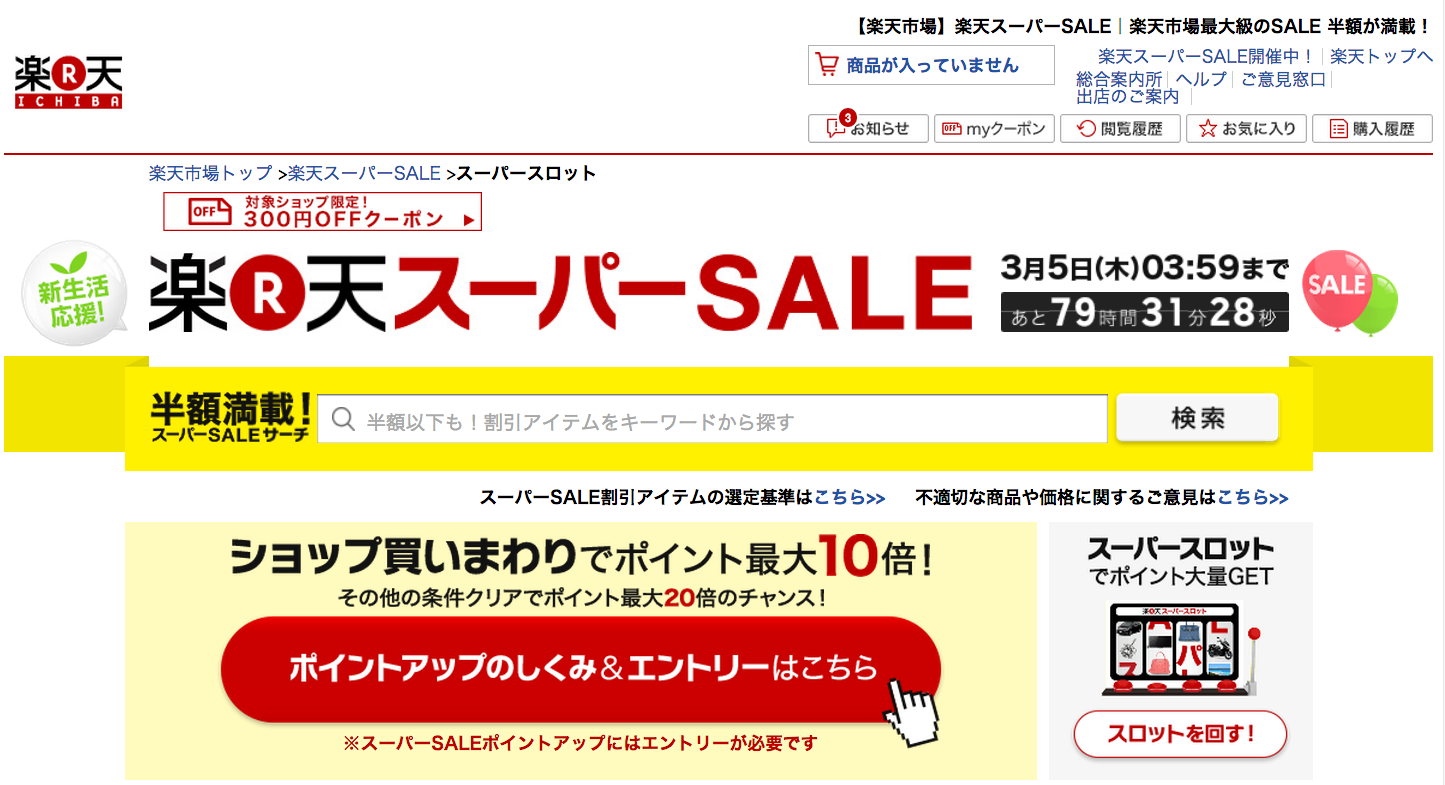Open お知らせ notifications with badge
This screenshot has height=785, width=1445.
[867, 128]
